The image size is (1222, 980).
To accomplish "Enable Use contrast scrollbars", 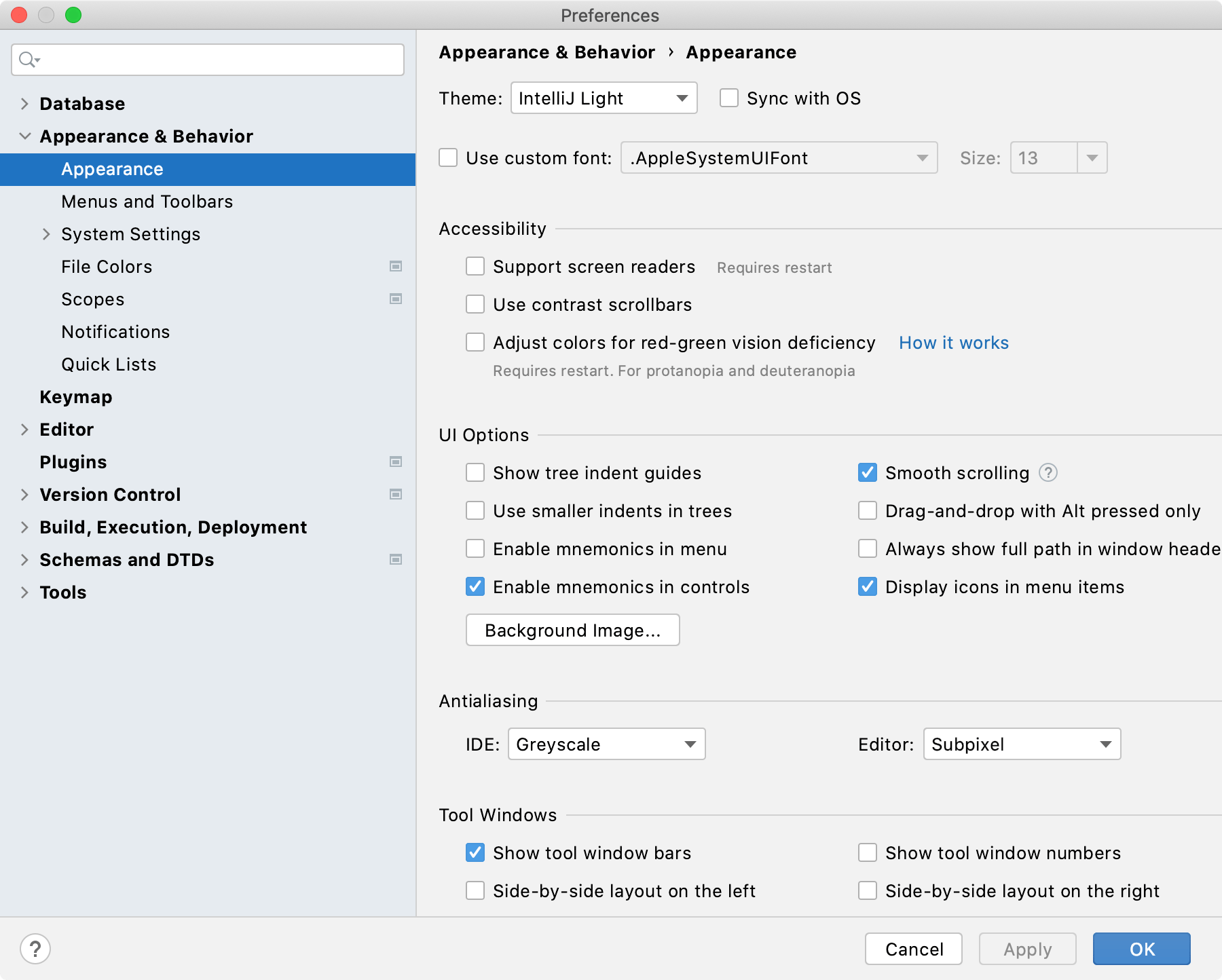I will click(x=475, y=305).
